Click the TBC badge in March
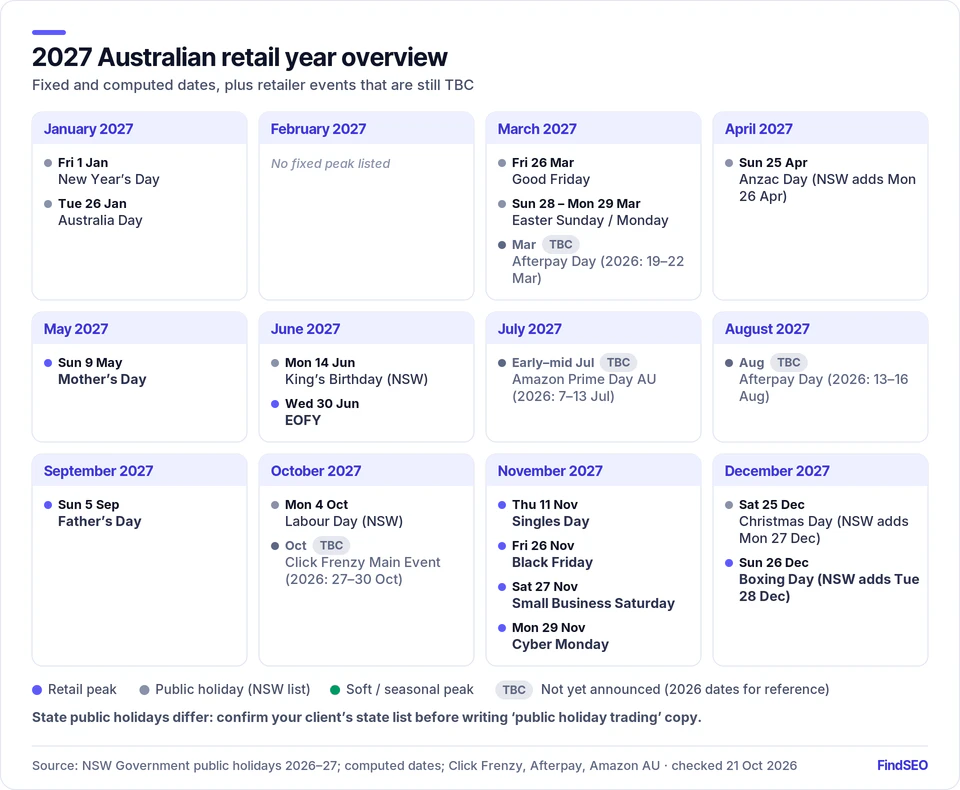 [x=561, y=244]
